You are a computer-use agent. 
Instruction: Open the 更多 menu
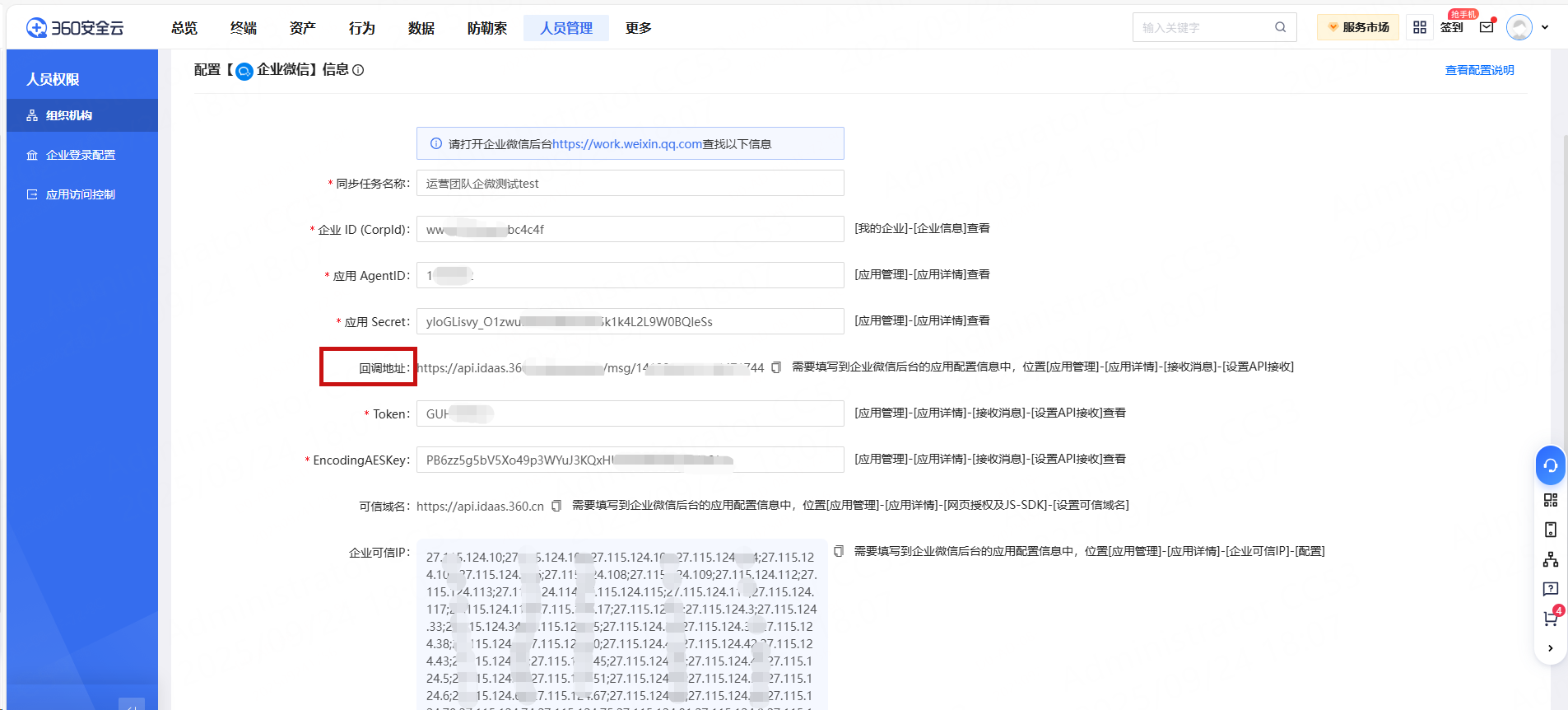click(x=638, y=28)
